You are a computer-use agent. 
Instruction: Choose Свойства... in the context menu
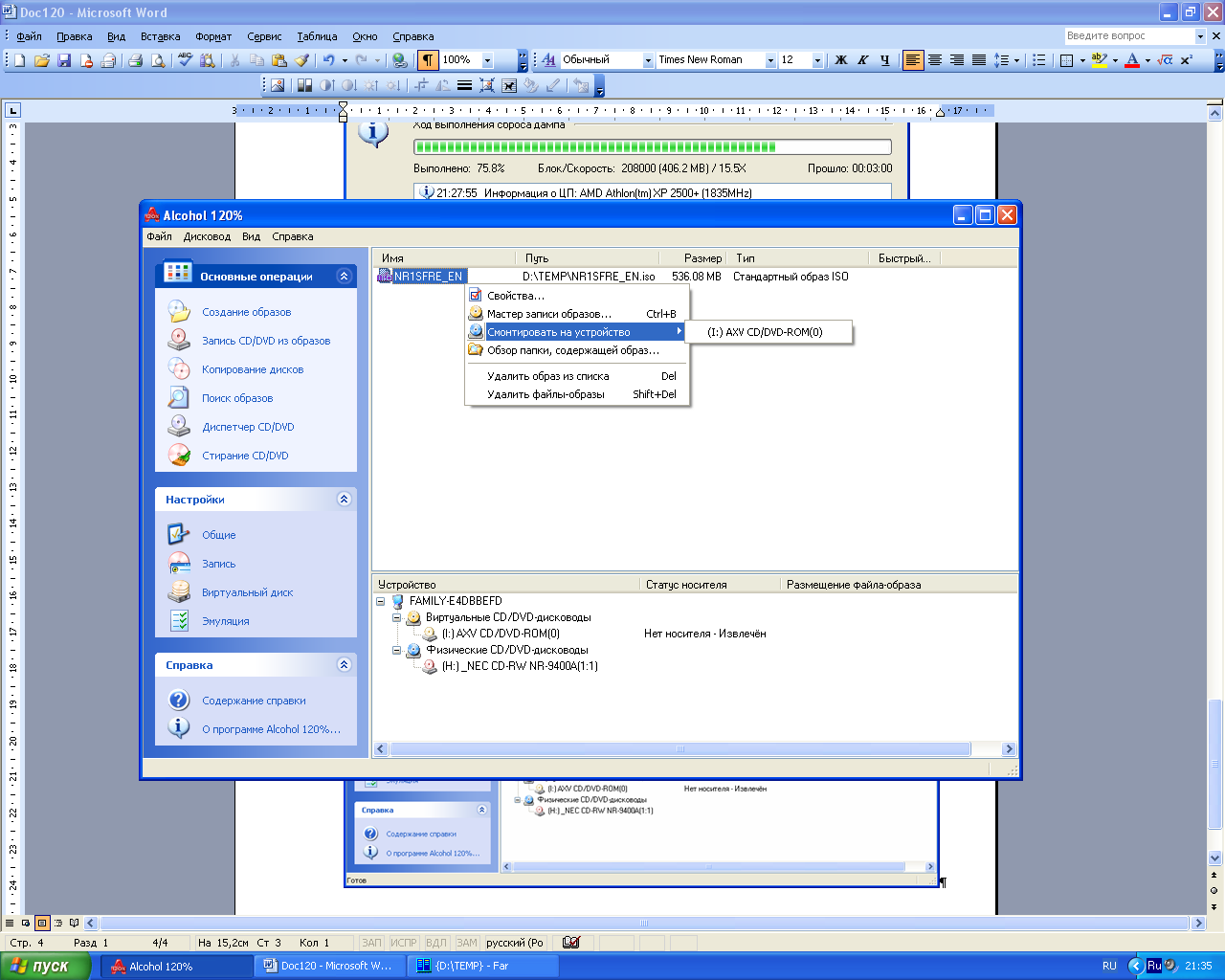coord(577,296)
